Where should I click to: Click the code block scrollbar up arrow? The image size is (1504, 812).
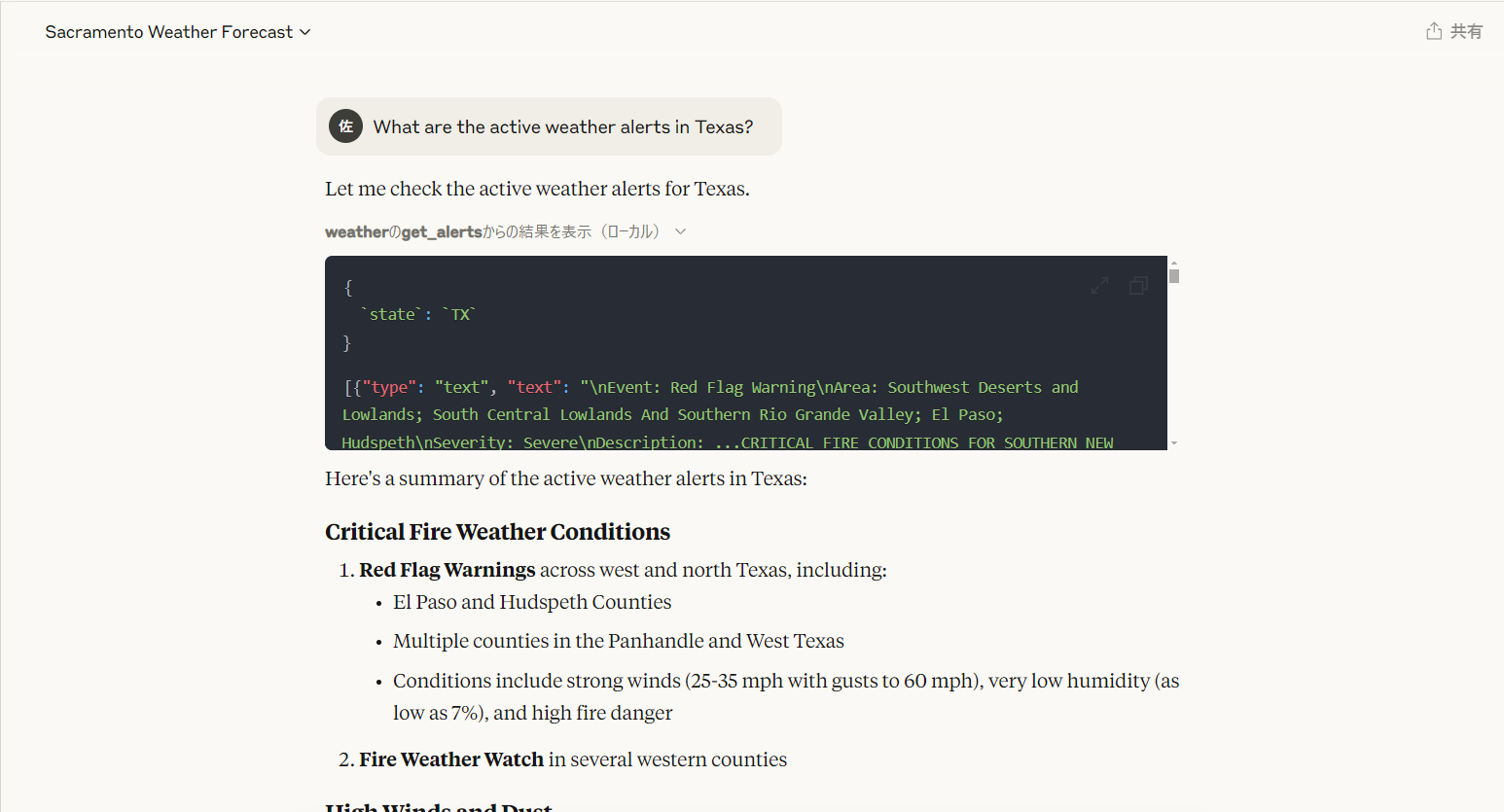point(1174,263)
